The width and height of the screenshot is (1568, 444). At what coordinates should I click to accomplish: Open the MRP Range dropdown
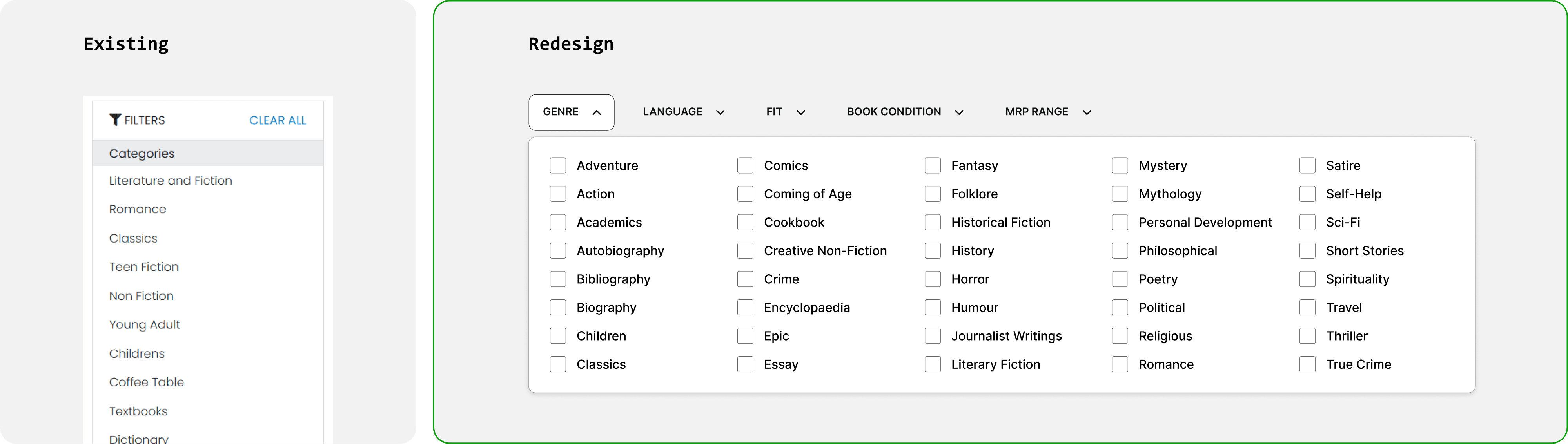click(x=1036, y=112)
